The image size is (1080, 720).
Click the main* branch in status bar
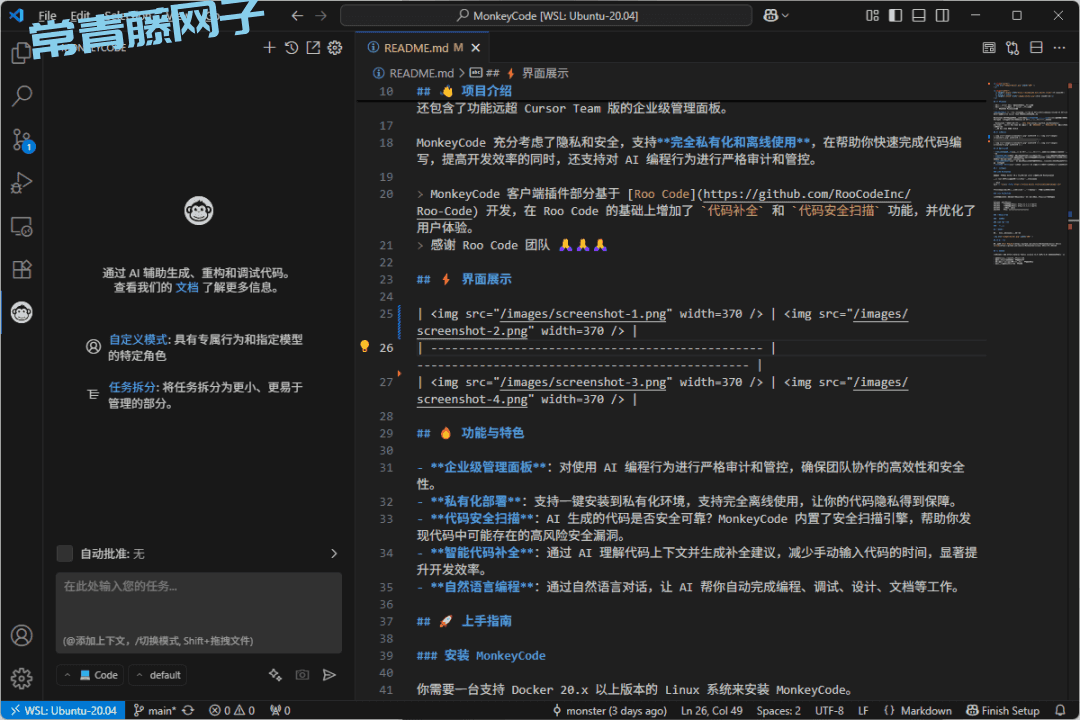pyautogui.click(x=155, y=710)
